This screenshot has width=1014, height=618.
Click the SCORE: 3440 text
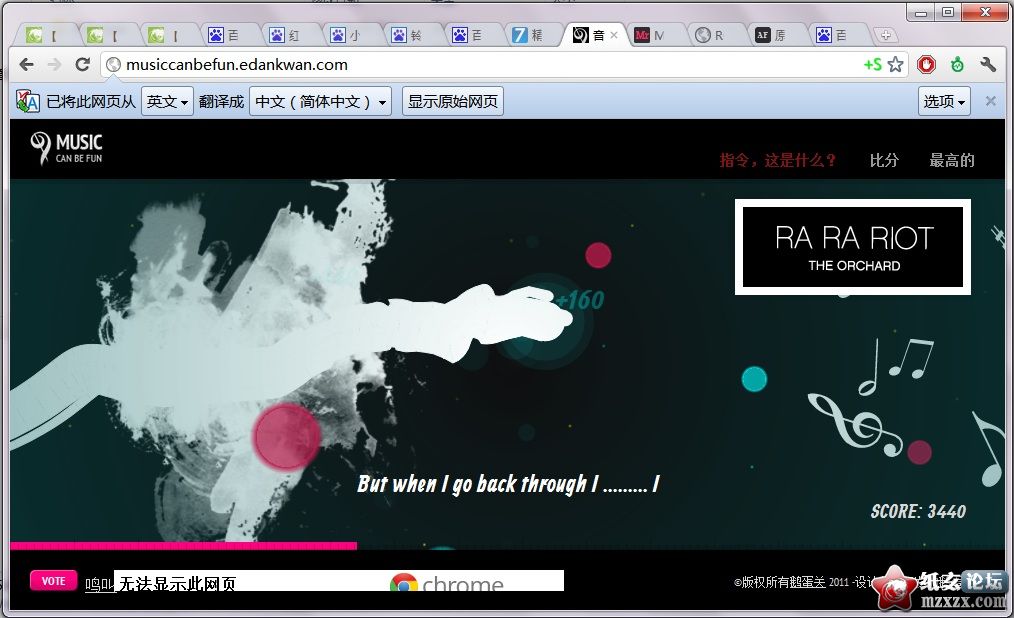pos(918,511)
